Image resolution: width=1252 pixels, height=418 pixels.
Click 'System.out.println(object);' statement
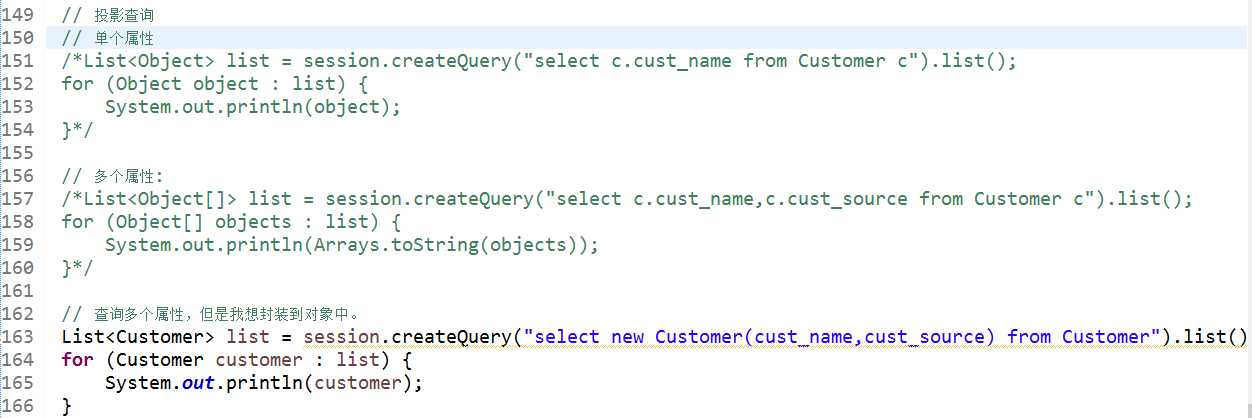pyautogui.click(x=253, y=107)
